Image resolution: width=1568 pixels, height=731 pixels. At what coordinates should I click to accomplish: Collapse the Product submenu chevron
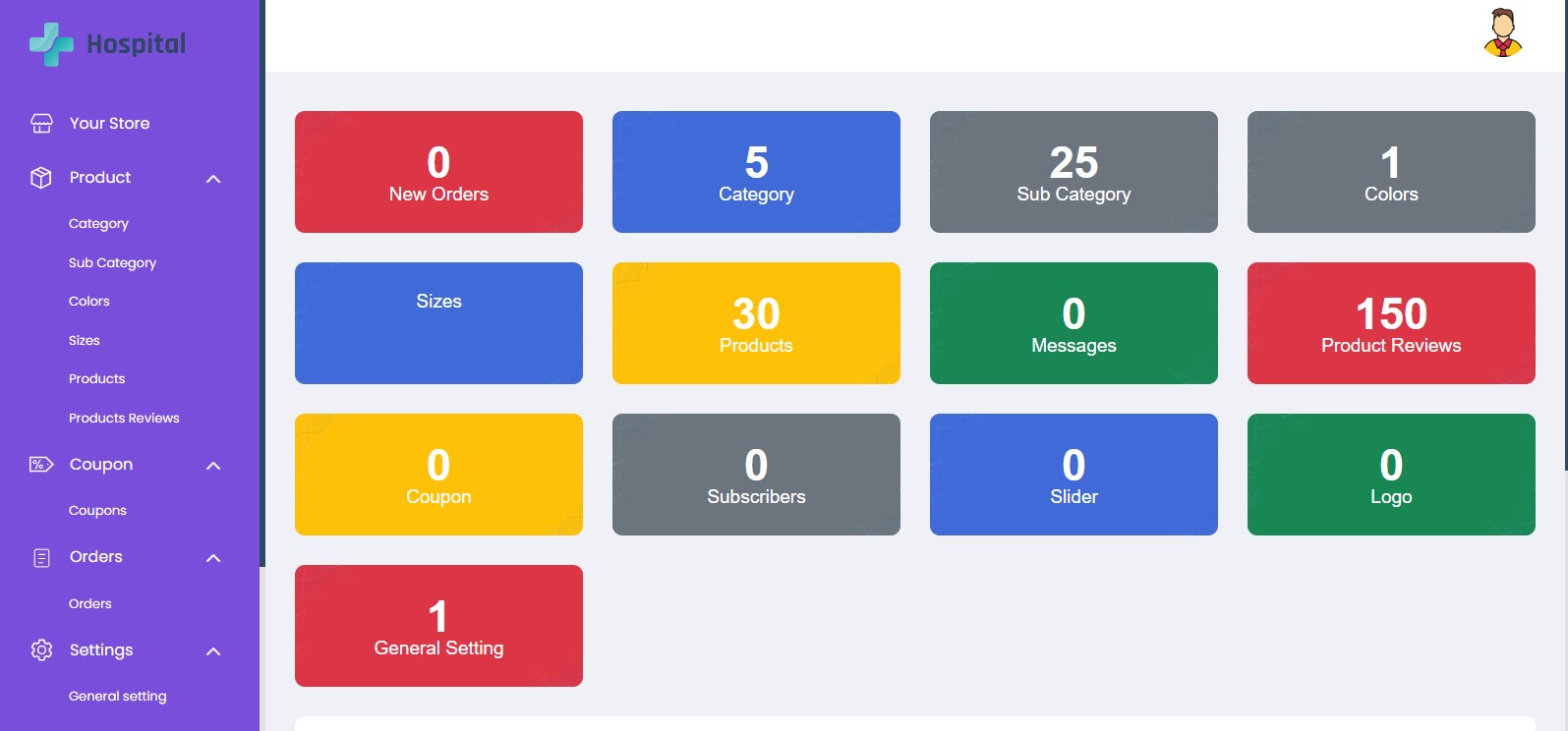tap(213, 179)
